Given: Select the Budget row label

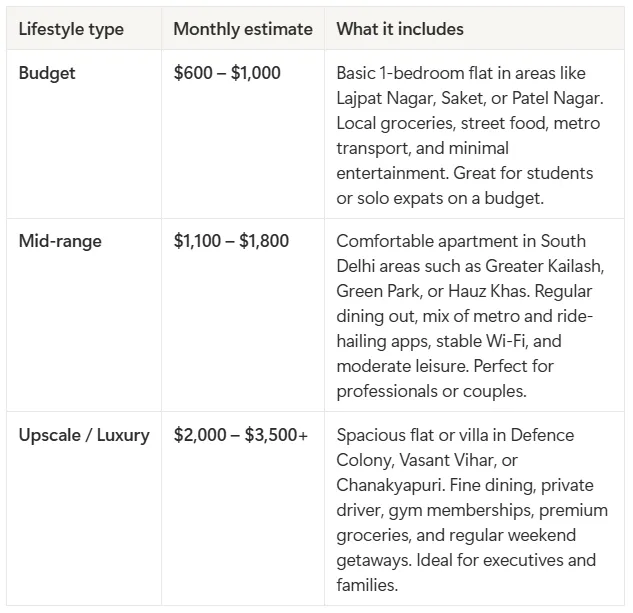Looking at the screenshot, I should tap(47, 73).
